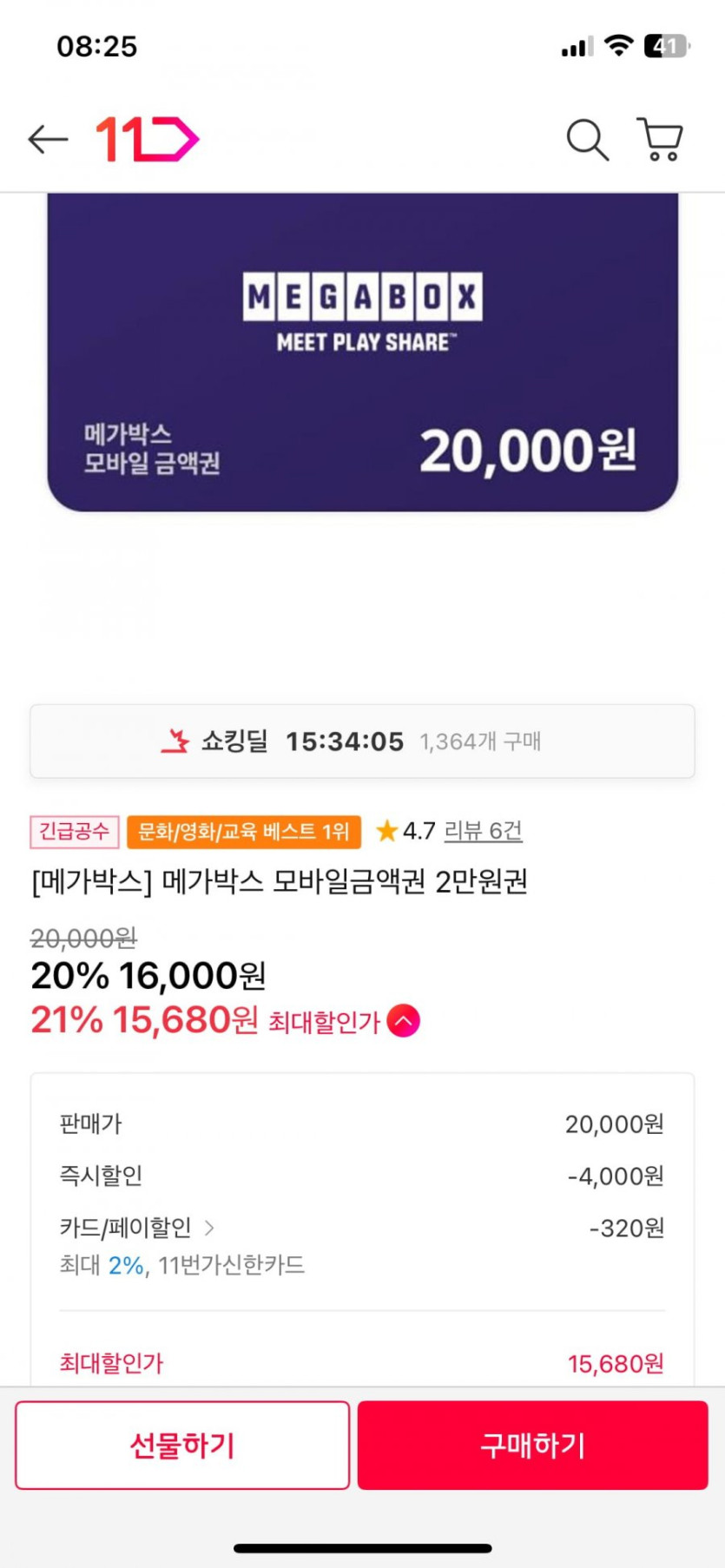Screen dimensions: 725x1568
Task: Tap the battery indicator in status bar
Action: [666, 46]
